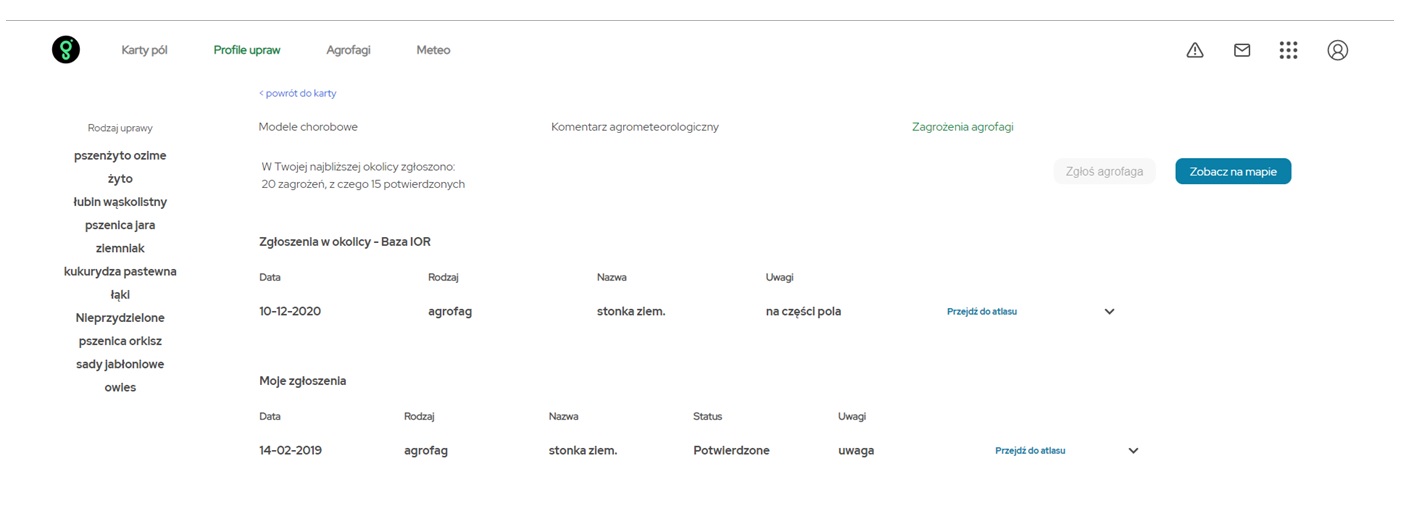This screenshot has height=520, width=1403.
Task: Click the Zobacz na mapie button
Action: 1233,171
